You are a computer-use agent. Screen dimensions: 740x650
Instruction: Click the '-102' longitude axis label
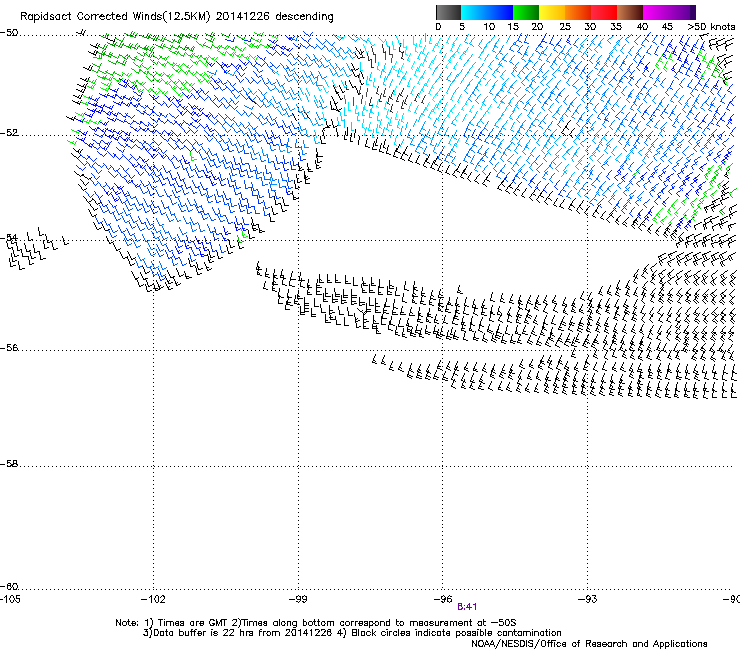(153, 599)
